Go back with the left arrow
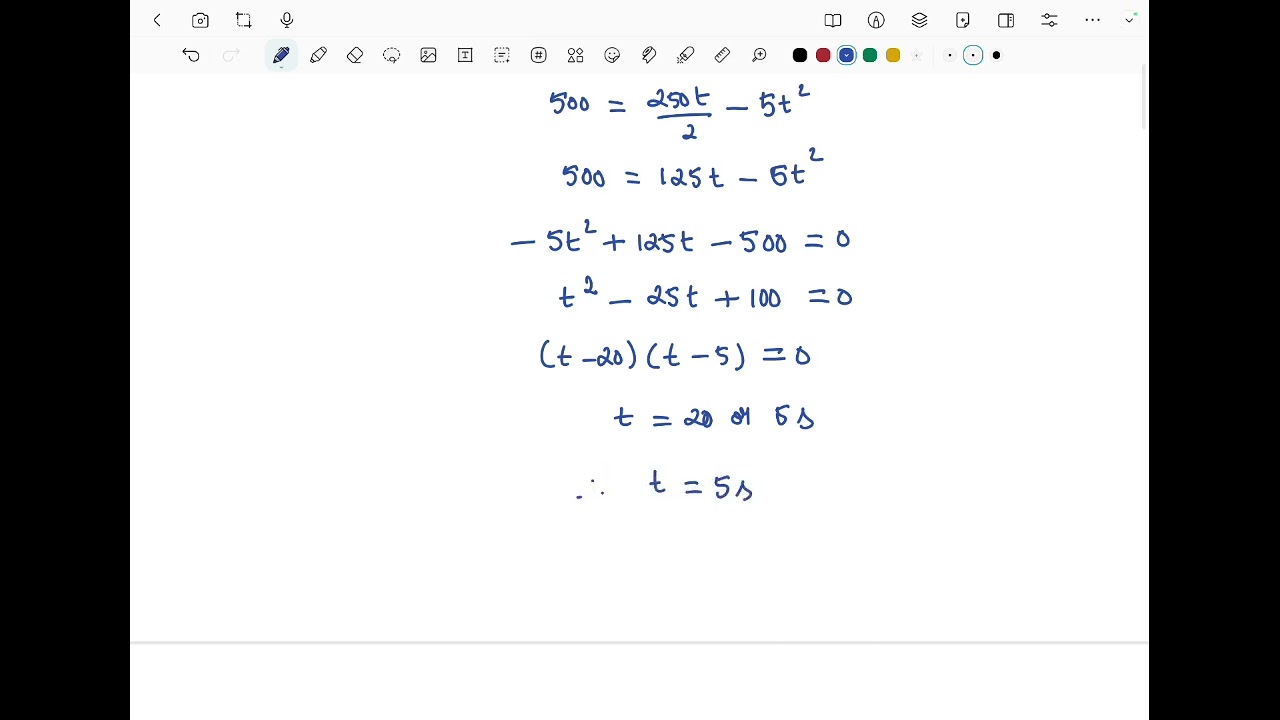 pyautogui.click(x=157, y=20)
